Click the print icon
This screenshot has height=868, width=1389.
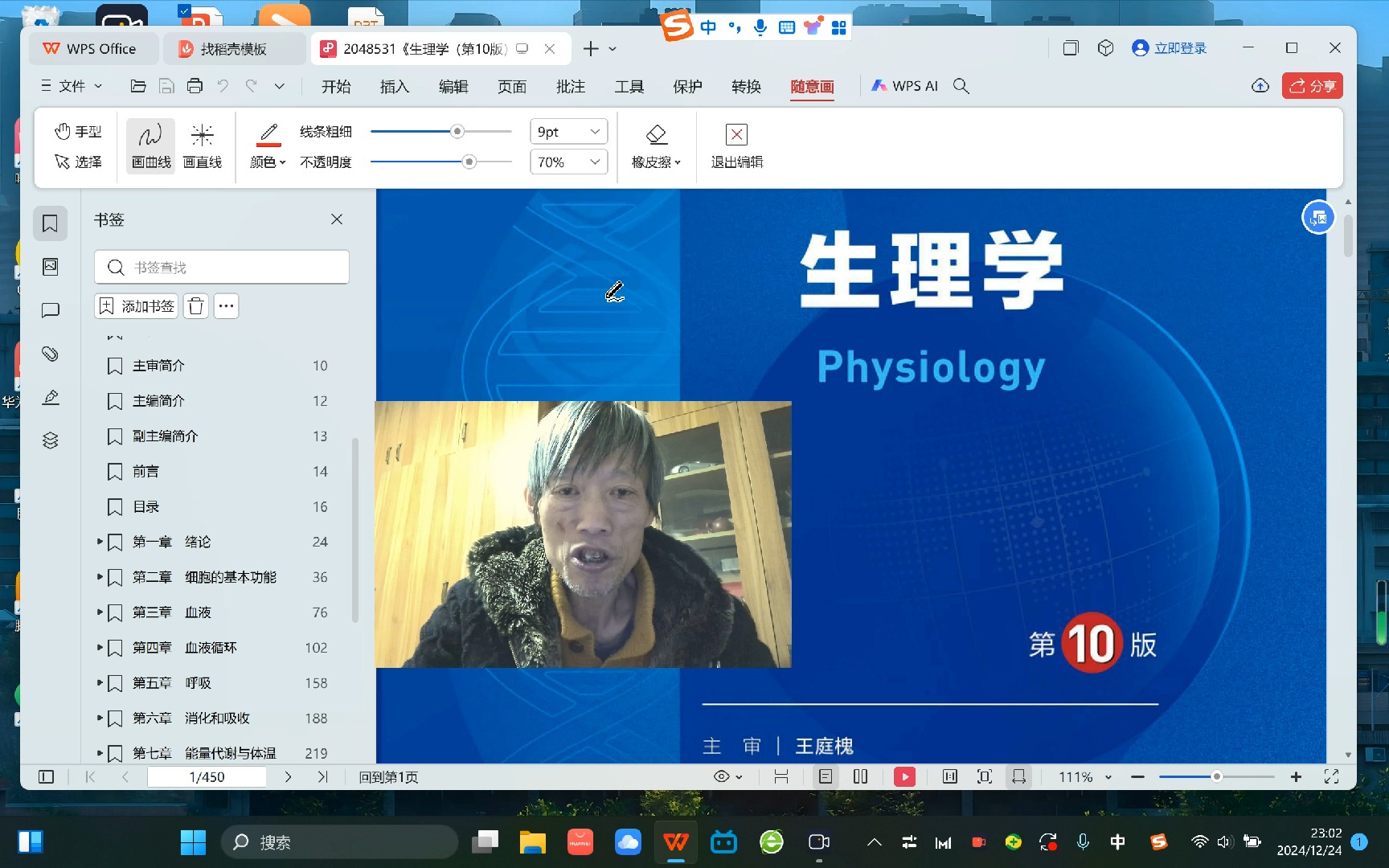pyautogui.click(x=195, y=86)
